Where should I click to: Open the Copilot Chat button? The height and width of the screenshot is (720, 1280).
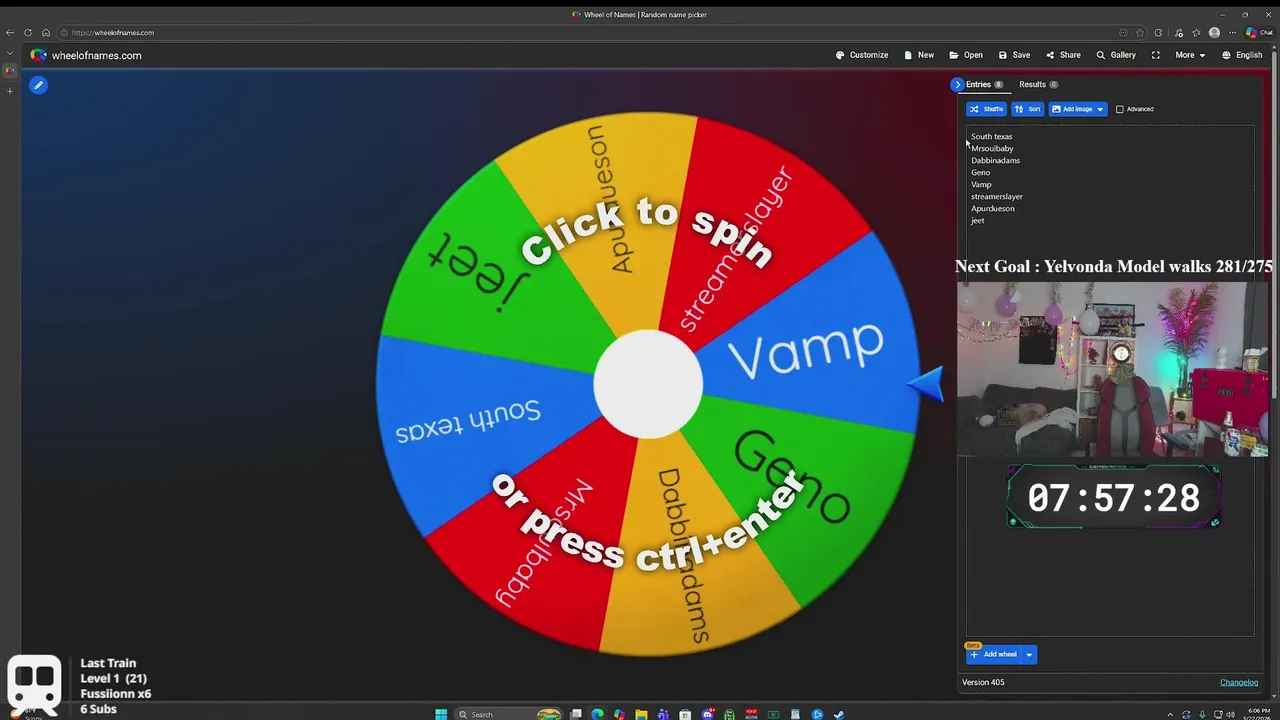point(1259,32)
